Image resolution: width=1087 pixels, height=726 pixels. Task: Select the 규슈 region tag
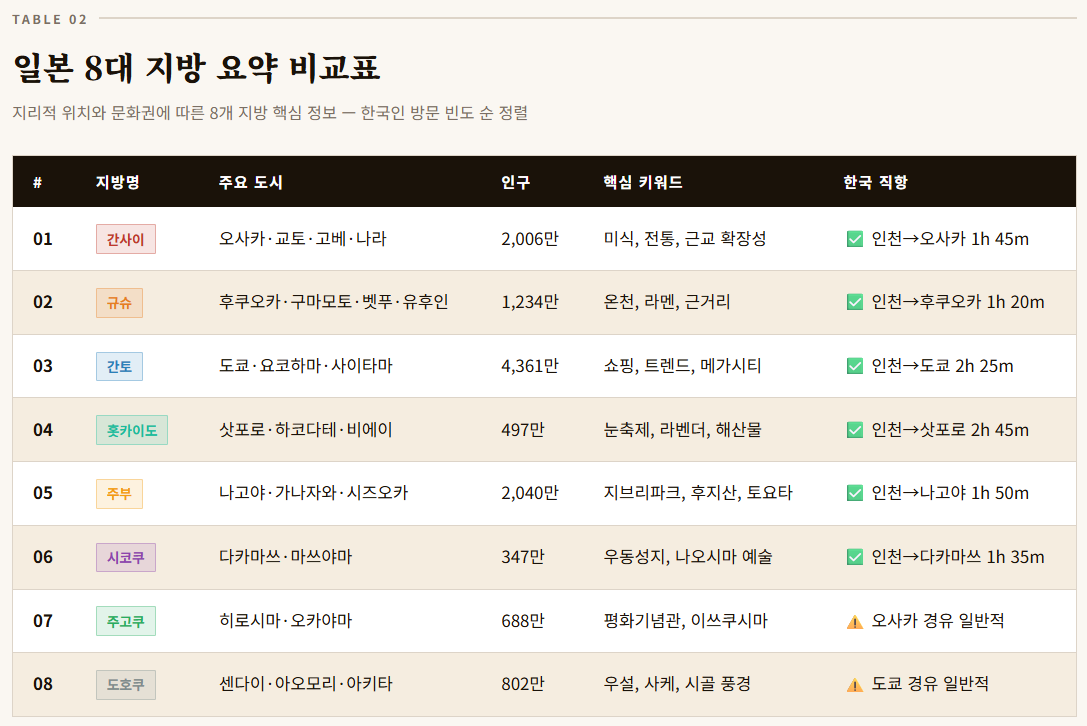(x=119, y=303)
